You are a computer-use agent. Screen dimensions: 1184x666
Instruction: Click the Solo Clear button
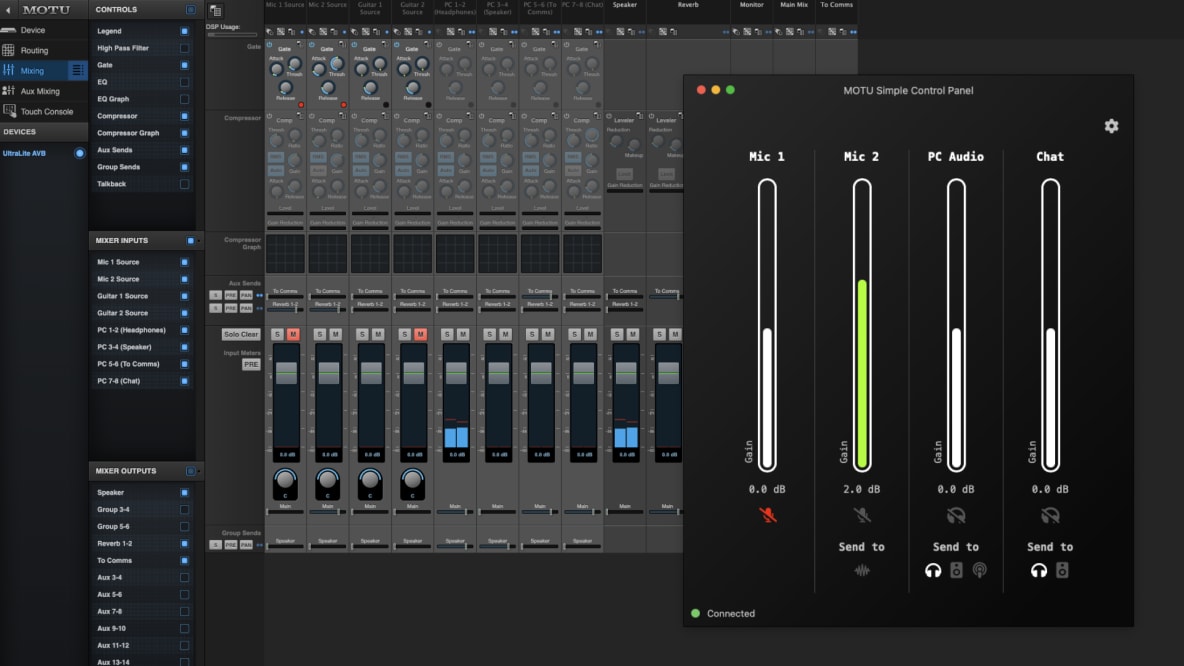pyautogui.click(x=241, y=335)
